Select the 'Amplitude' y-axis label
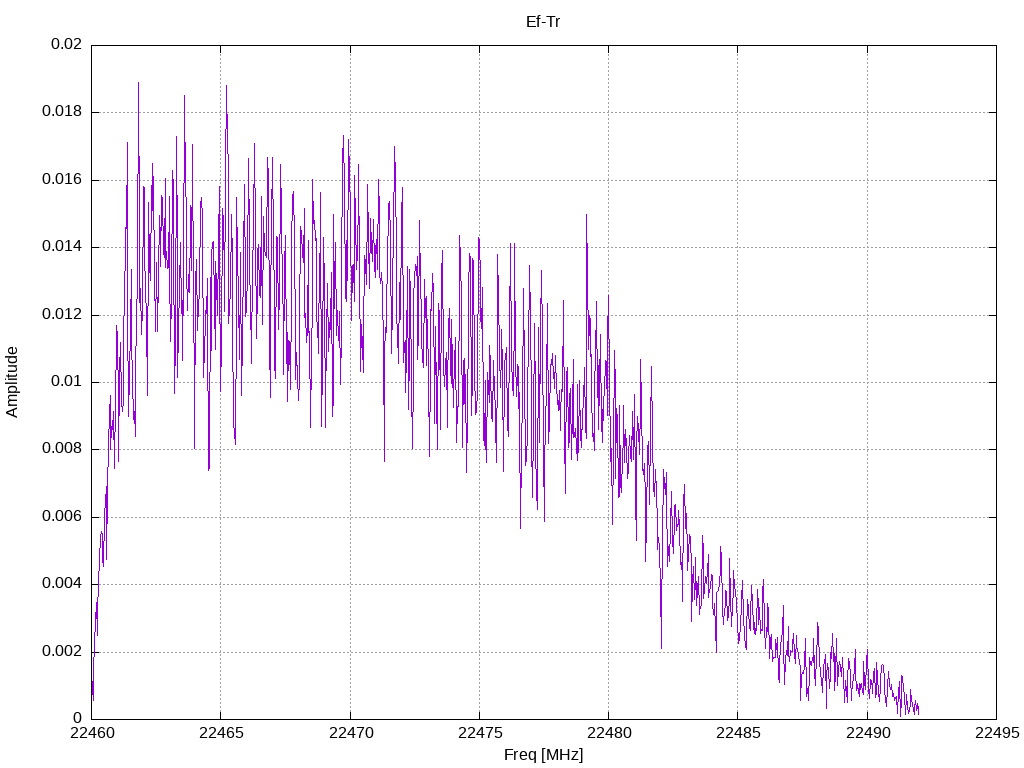The width and height of the screenshot is (1024, 768). tap(12, 382)
